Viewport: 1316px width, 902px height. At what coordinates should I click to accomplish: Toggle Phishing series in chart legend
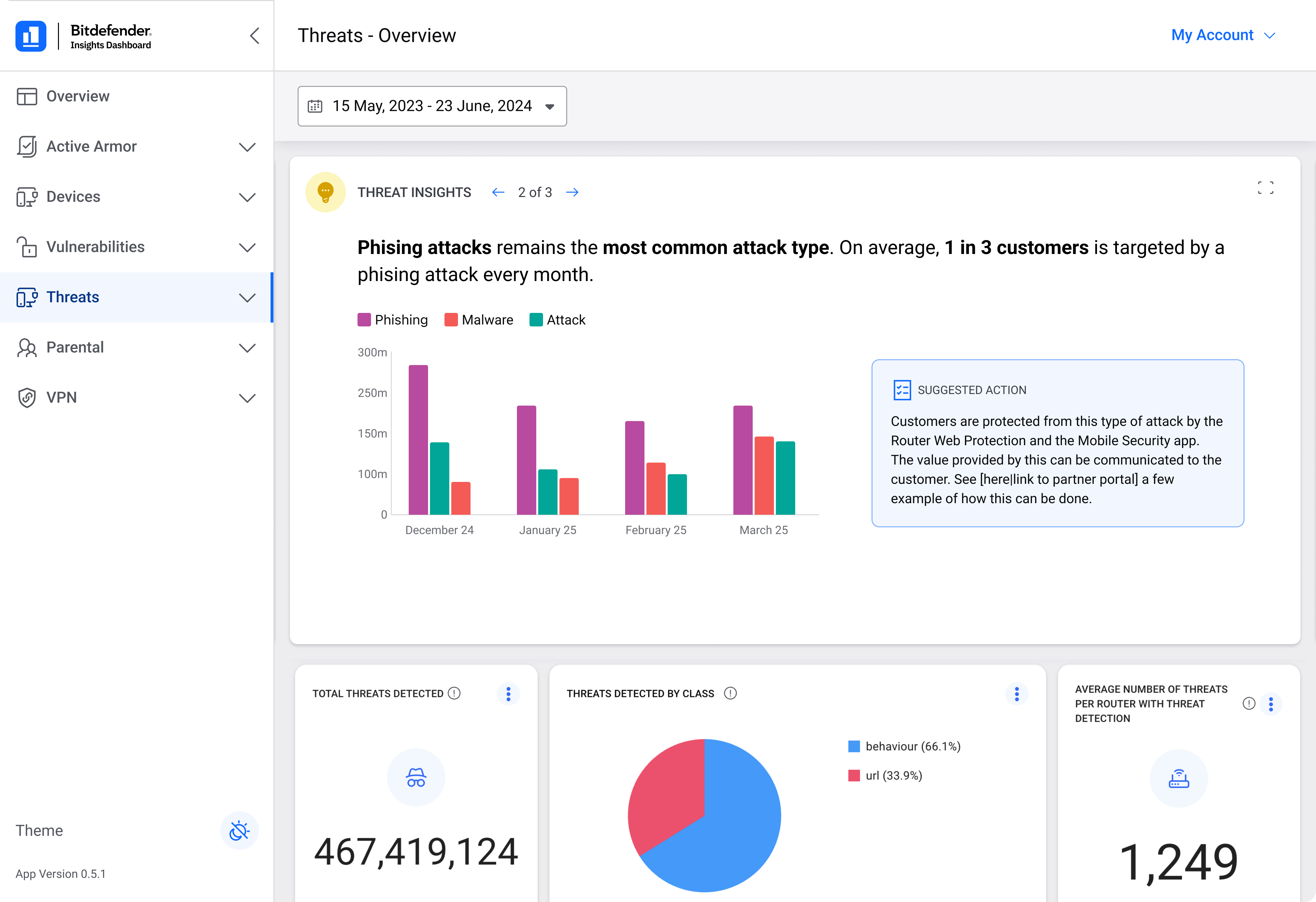[x=393, y=320]
